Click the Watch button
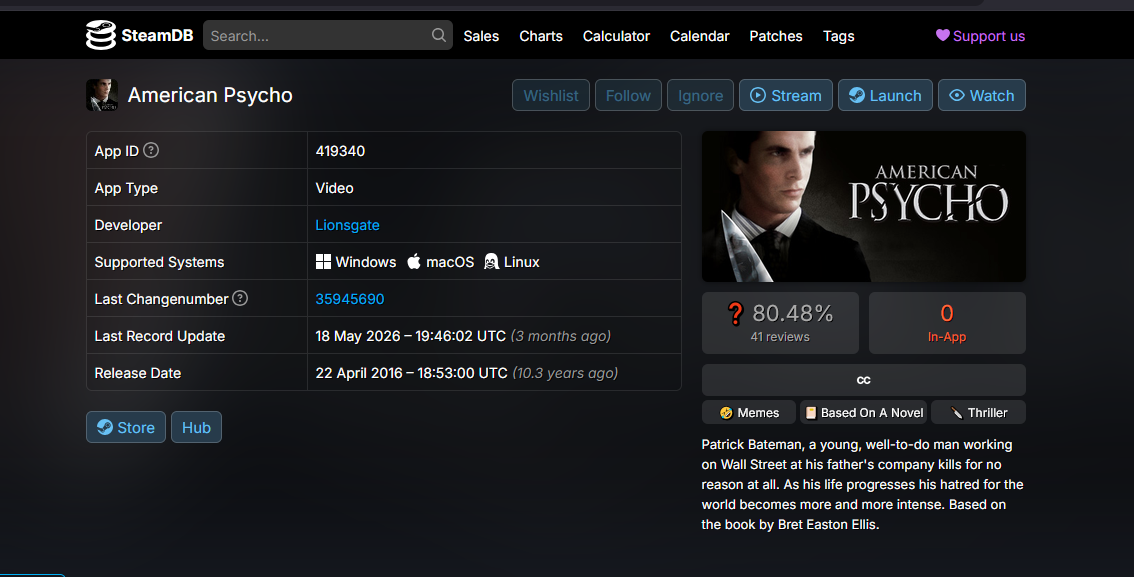 click(981, 95)
